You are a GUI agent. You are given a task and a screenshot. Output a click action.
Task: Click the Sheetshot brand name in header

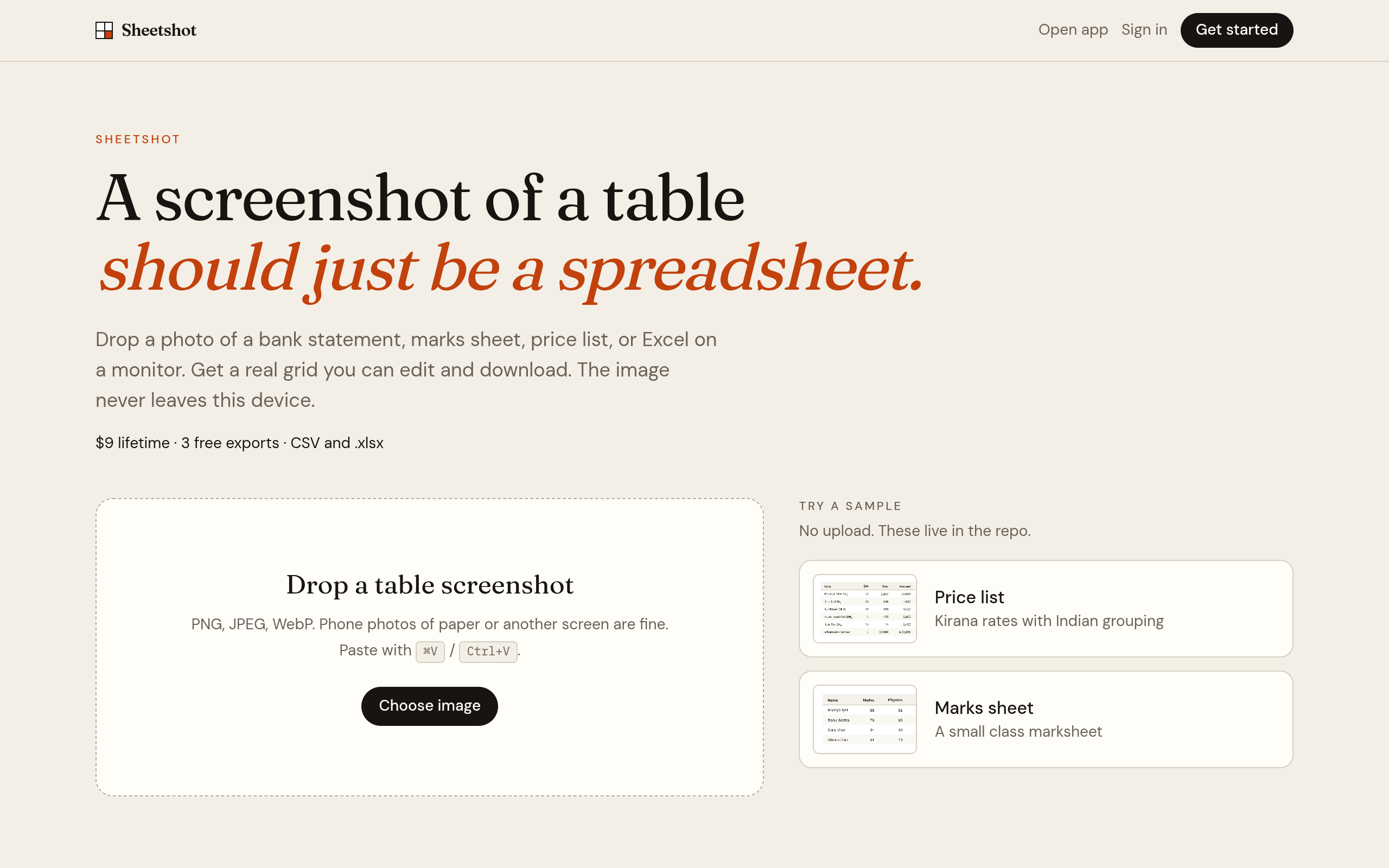[159, 30]
